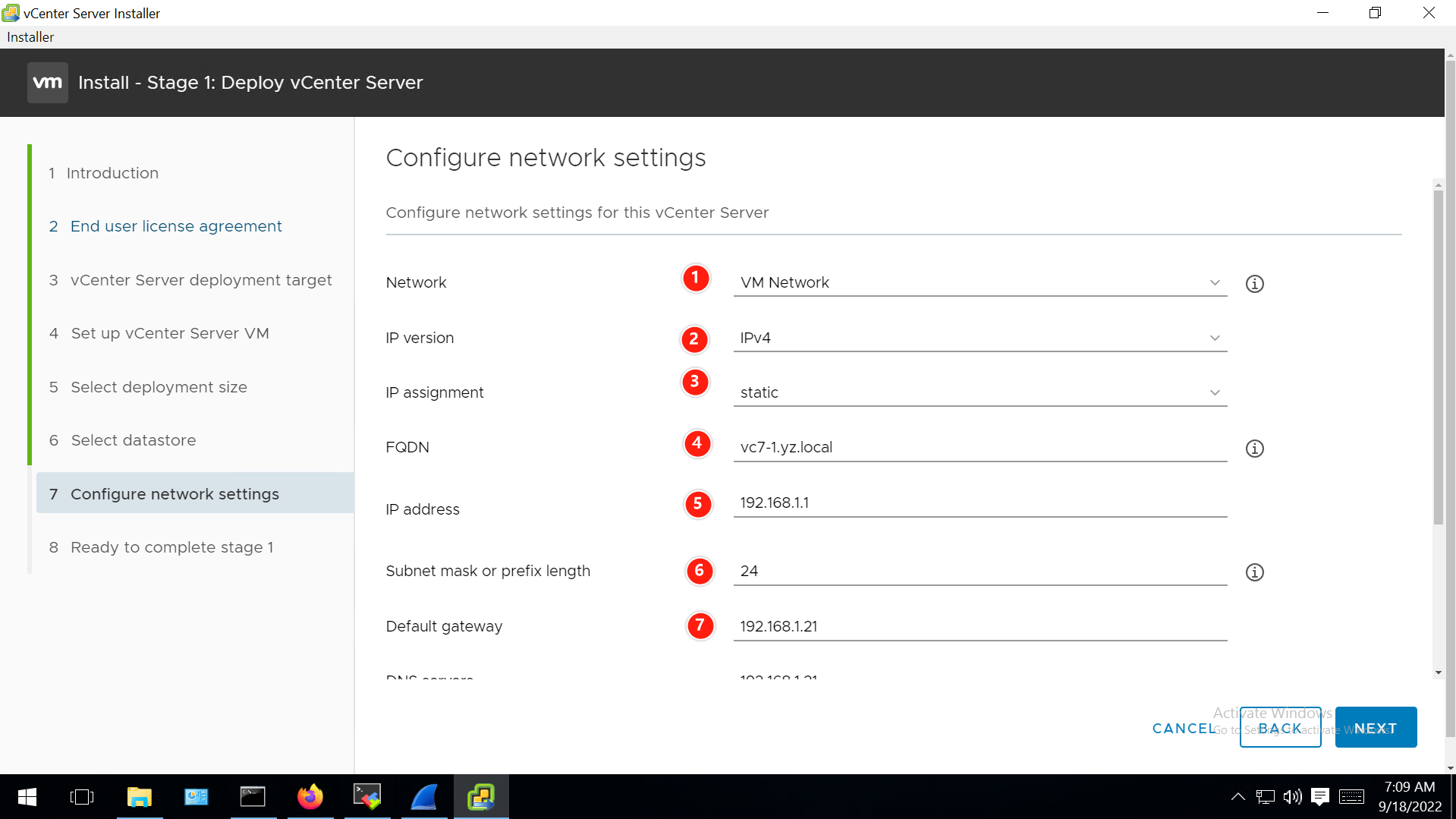Open the notifications action center icon
The width and height of the screenshot is (1456, 819).
pos(1320,797)
